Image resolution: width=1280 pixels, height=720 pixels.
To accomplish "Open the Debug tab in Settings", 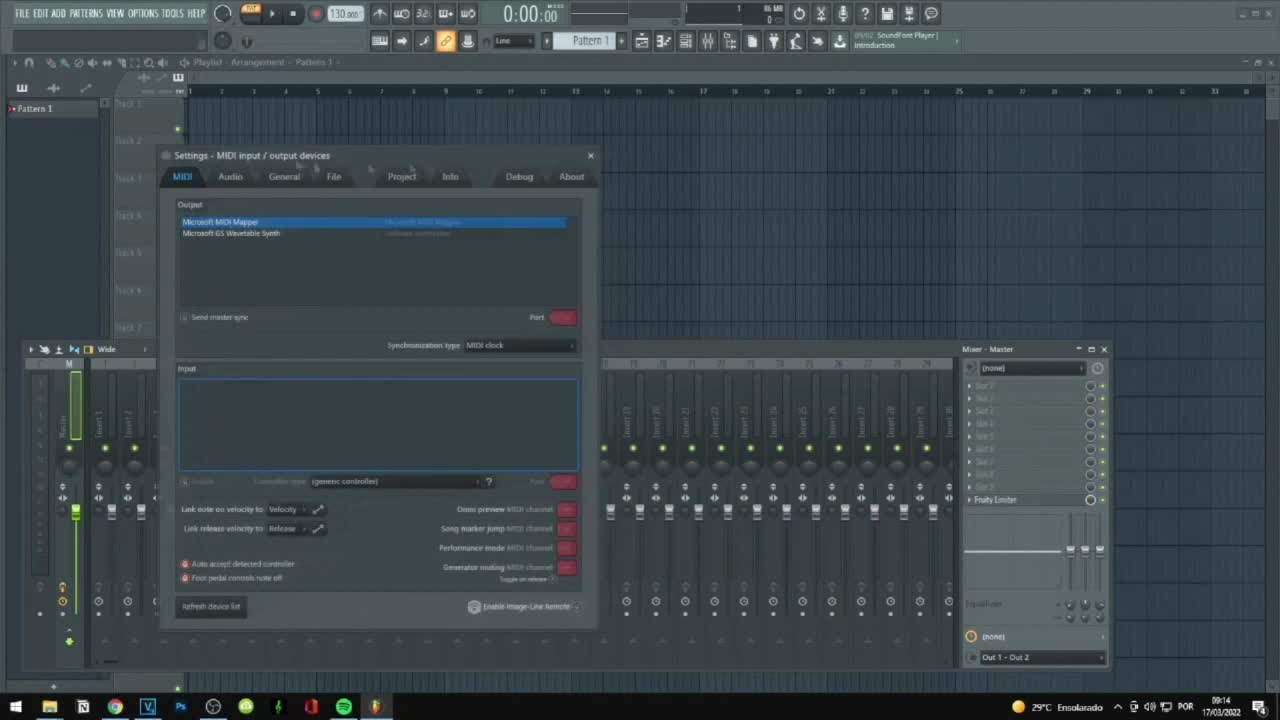I will [x=519, y=177].
